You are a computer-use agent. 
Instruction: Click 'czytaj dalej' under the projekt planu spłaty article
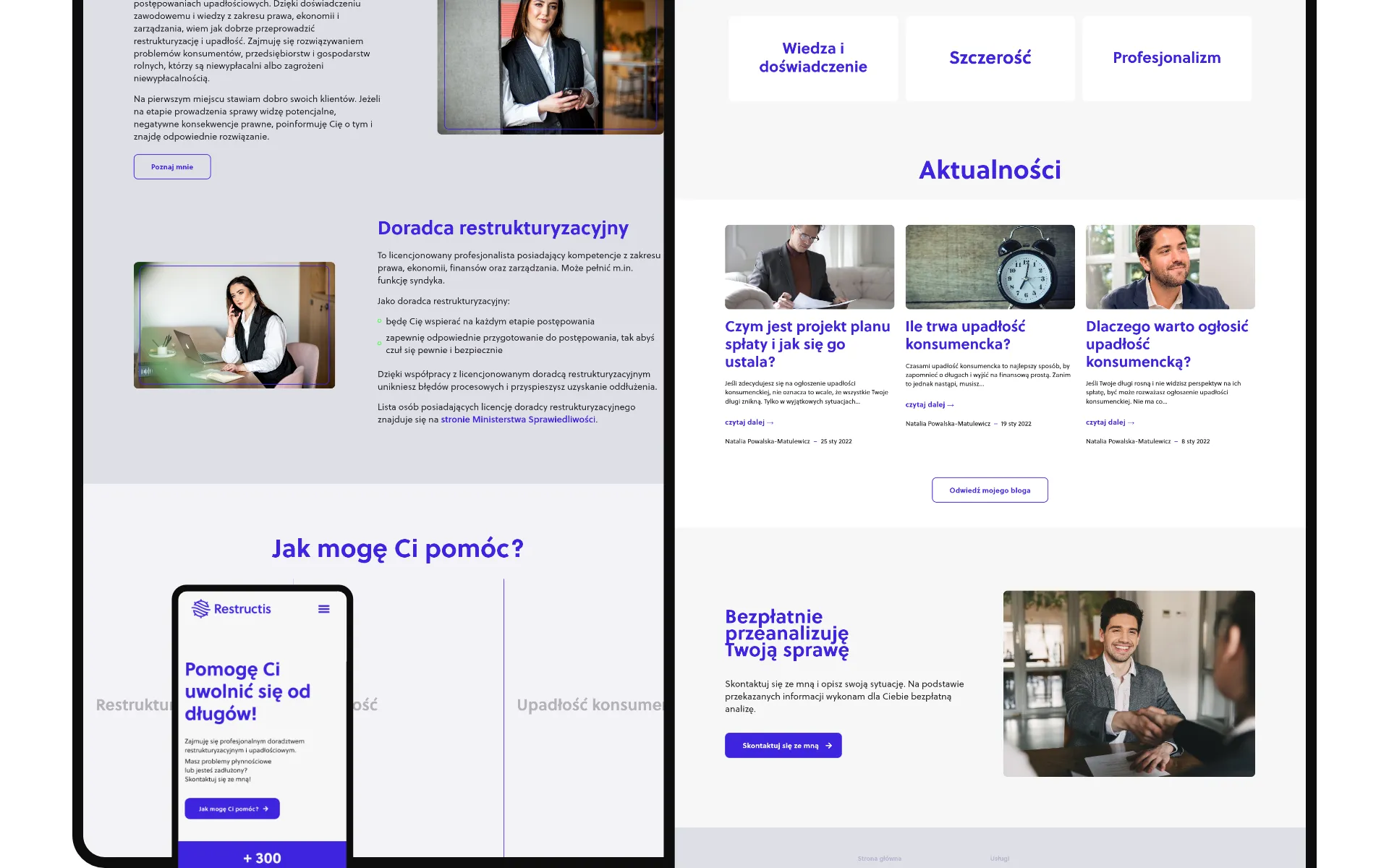coord(749,422)
